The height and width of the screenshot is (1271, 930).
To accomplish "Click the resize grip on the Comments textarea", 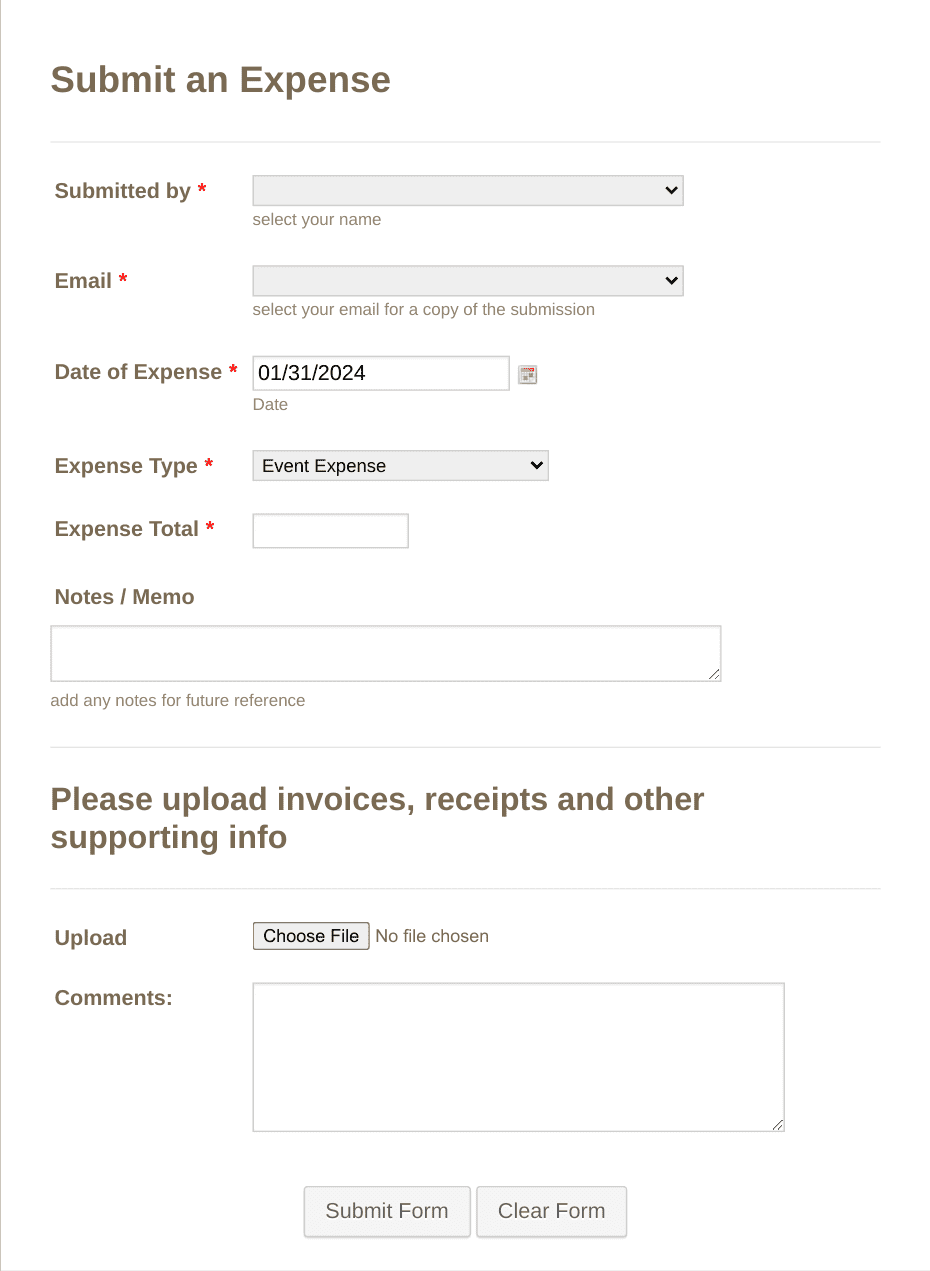I will (779, 1124).
